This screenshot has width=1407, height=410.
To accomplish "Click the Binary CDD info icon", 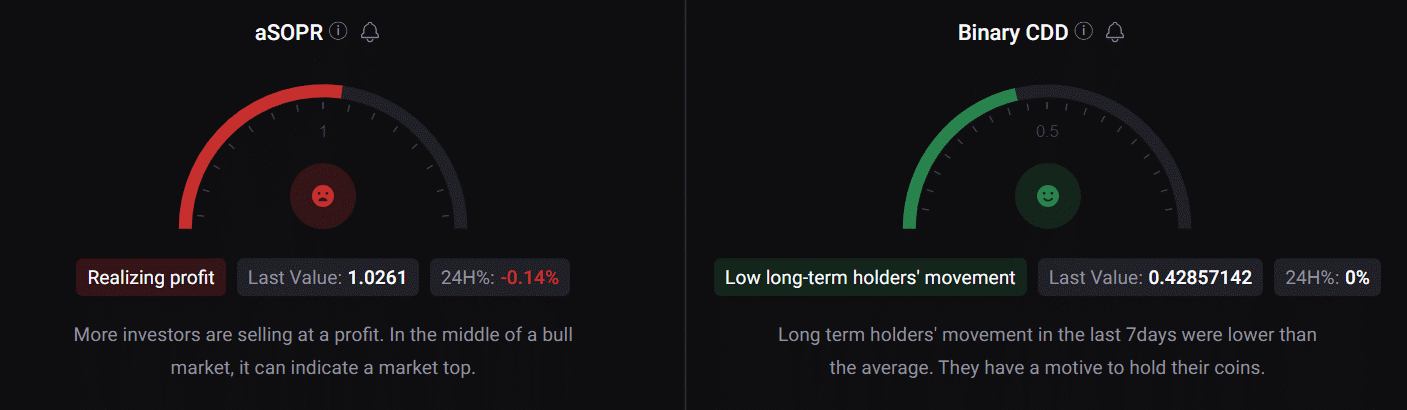I will pyautogui.click(x=1083, y=31).
